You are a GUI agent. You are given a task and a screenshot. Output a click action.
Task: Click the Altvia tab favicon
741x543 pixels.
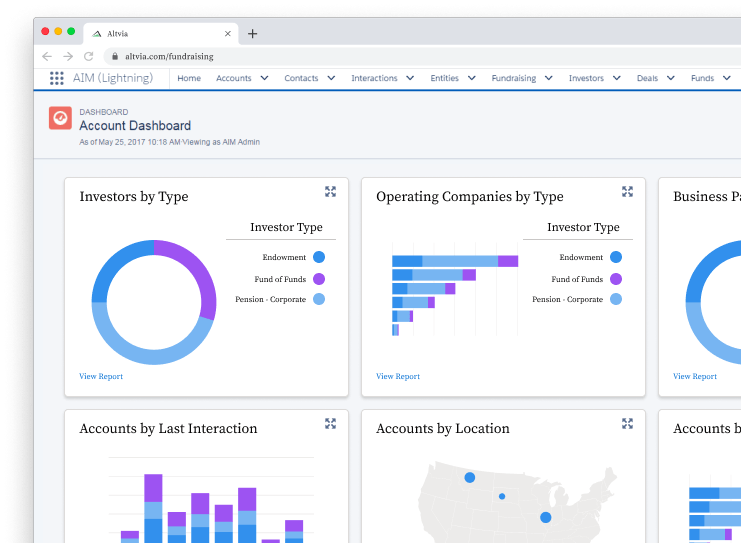click(x=97, y=34)
